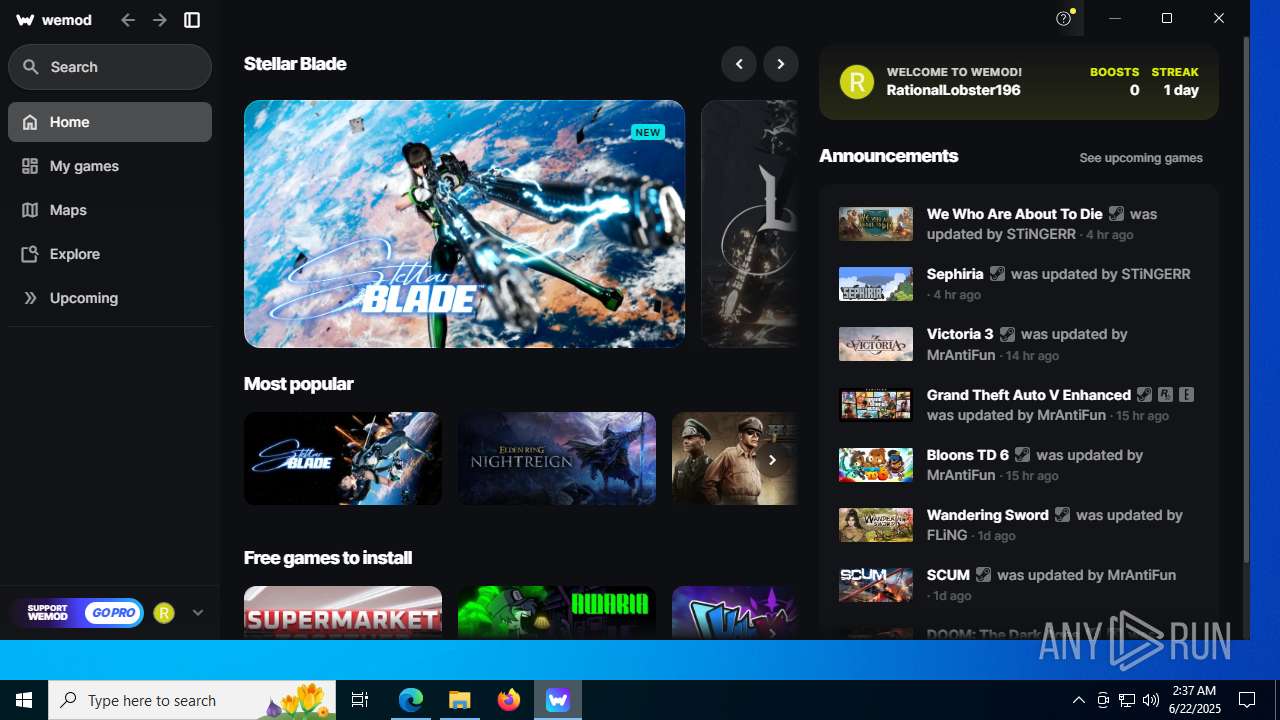
Task: Open Stellar Blade in Most popular
Action: coord(343,458)
